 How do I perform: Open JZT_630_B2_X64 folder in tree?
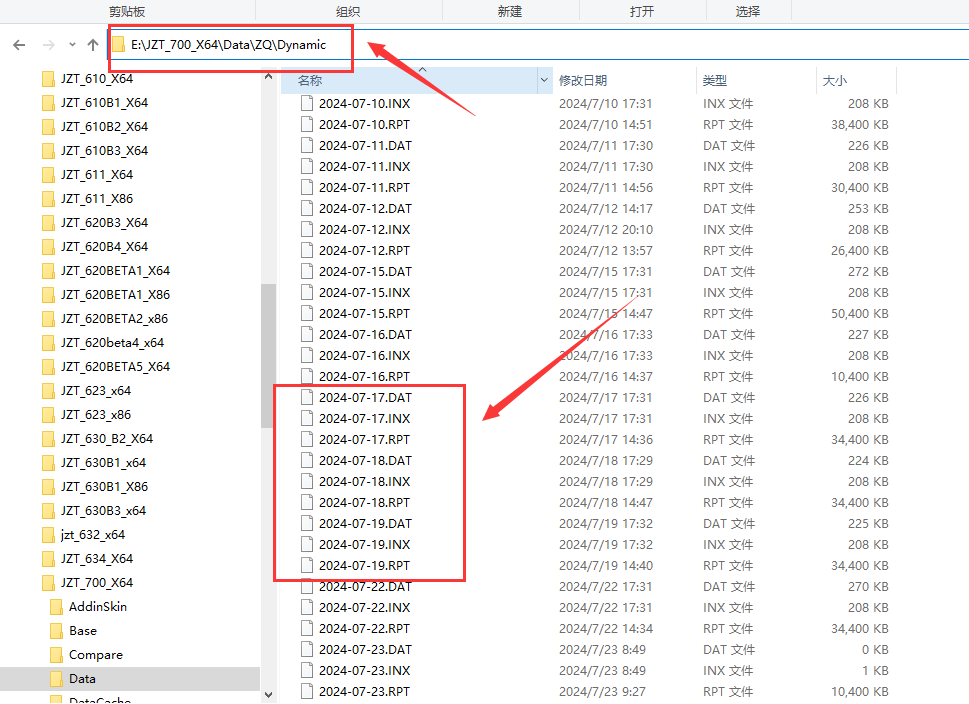point(107,439)
